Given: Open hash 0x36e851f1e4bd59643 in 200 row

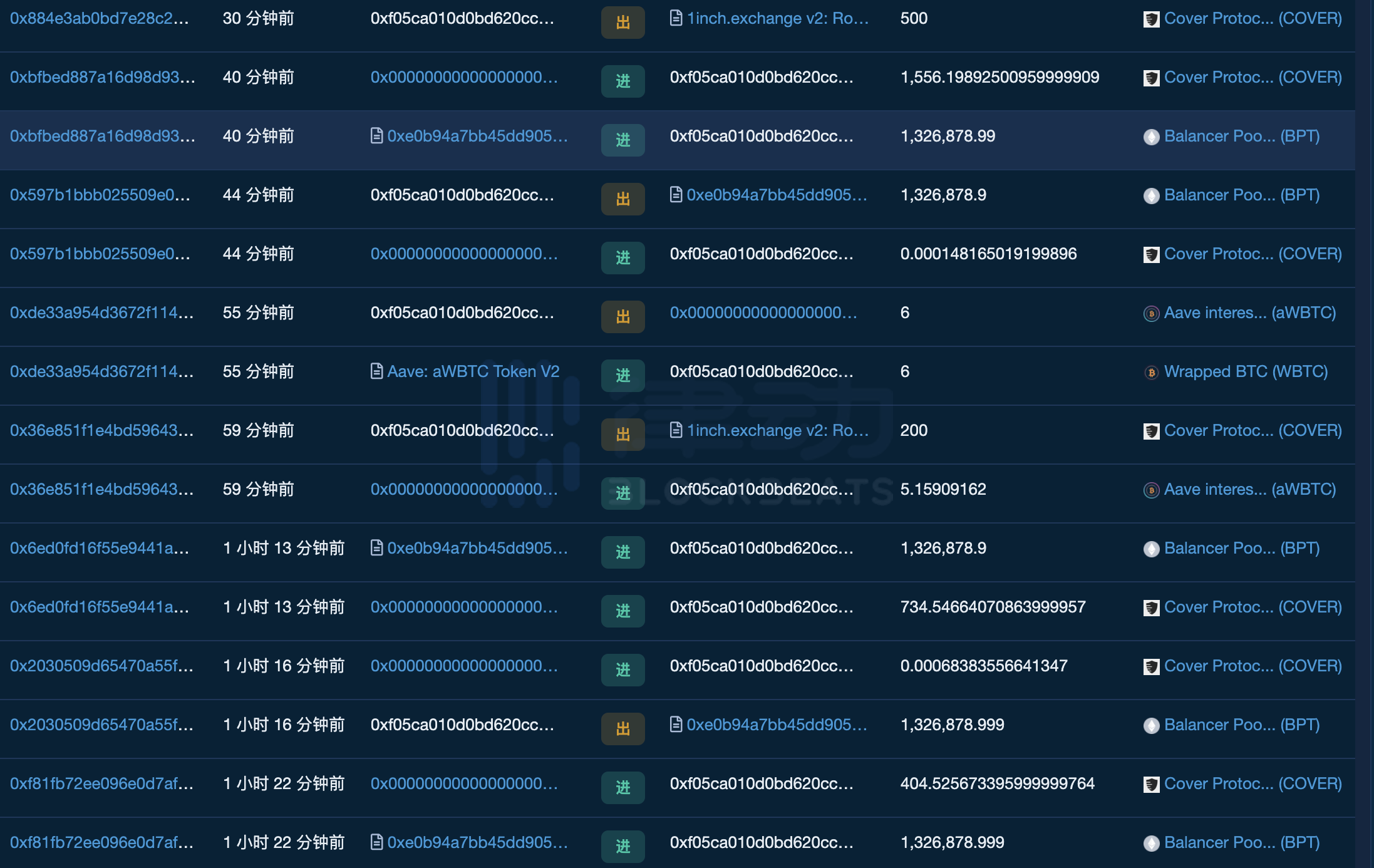Looking at the screenshot, I should (x=101, y=430).
